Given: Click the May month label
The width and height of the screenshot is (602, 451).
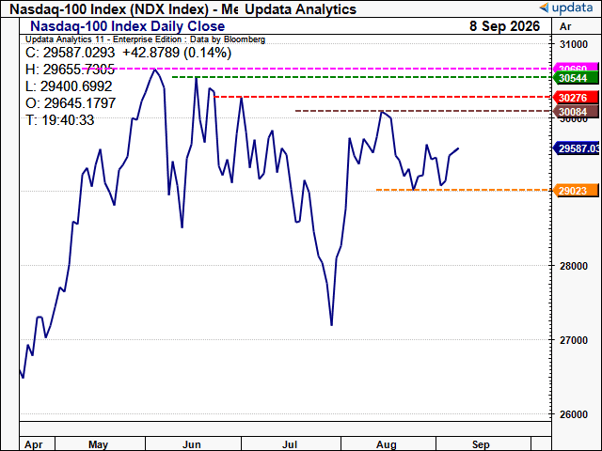Looking at the screenshot, I should click(x=98, y=444).
